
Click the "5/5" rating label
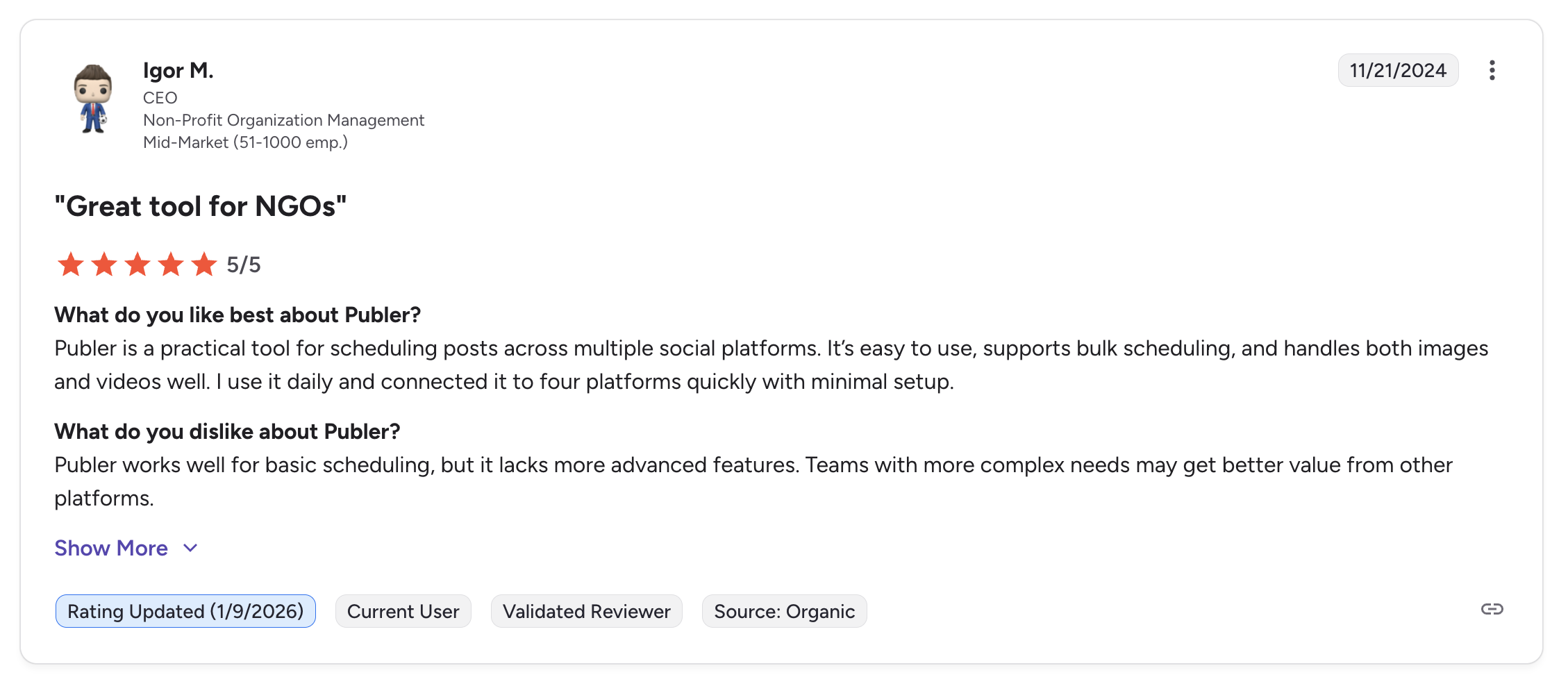(x=242, y=264)
